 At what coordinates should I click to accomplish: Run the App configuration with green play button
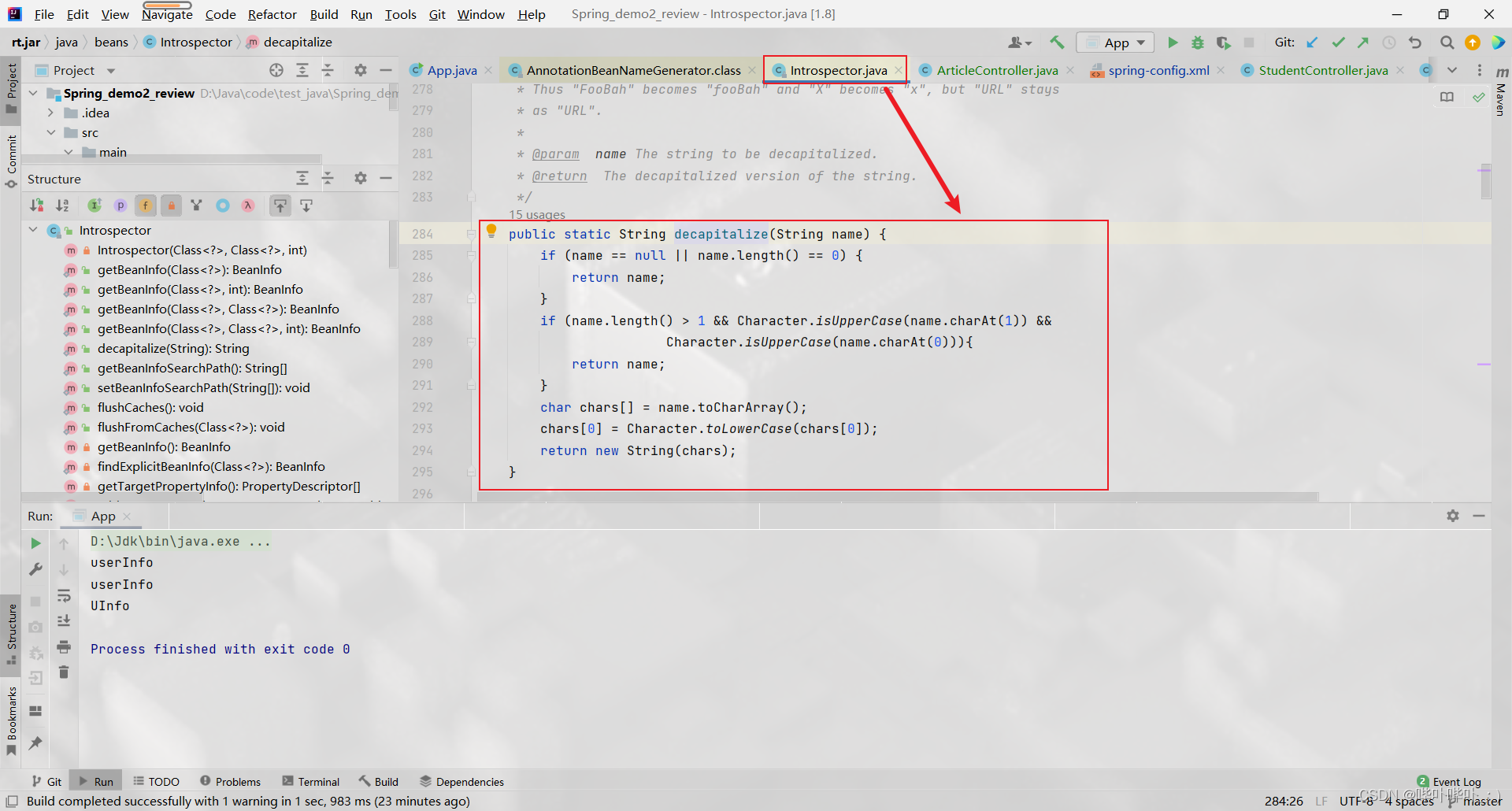coord(1173,43)
